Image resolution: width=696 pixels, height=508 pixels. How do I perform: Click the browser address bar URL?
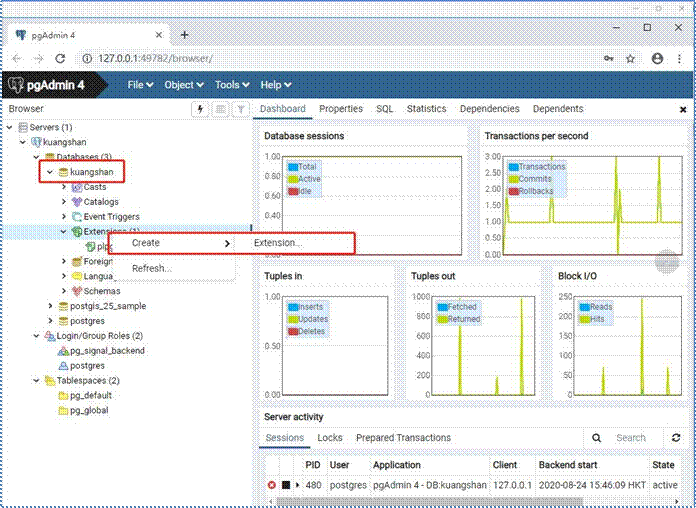[155, 59]
